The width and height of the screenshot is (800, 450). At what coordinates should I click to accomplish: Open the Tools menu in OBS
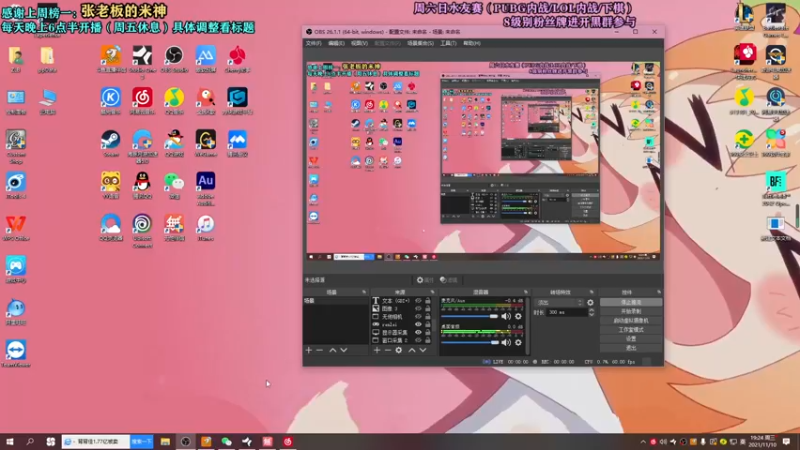click(448, 43)
